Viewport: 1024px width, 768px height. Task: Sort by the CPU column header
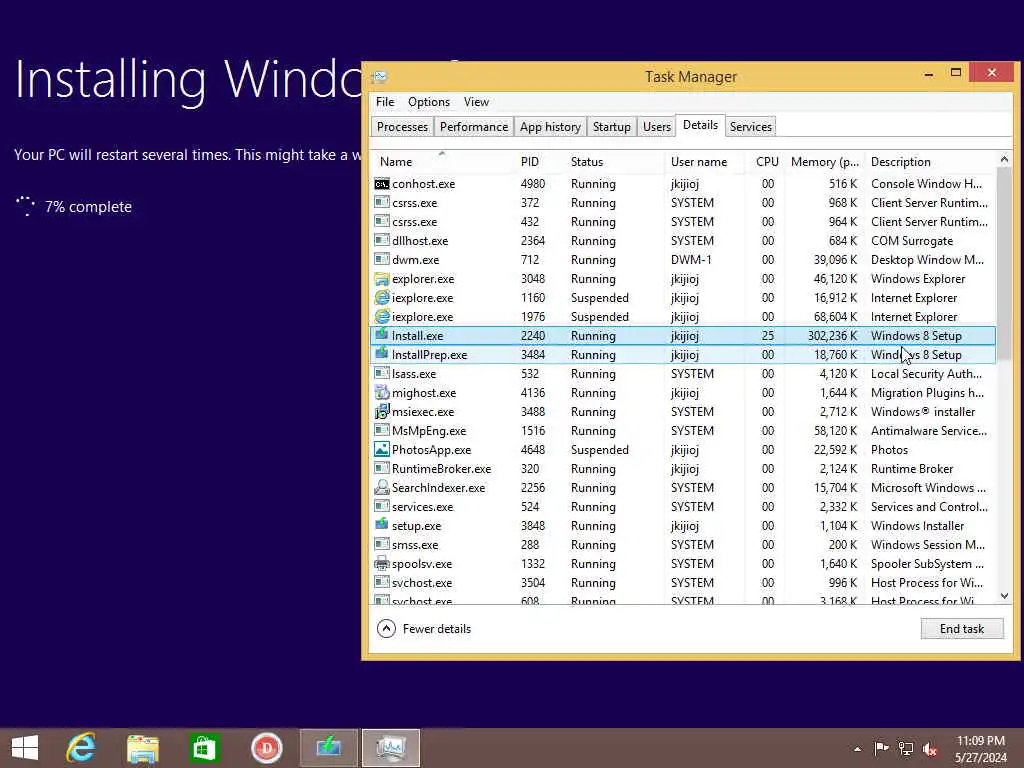coord(765,161)
